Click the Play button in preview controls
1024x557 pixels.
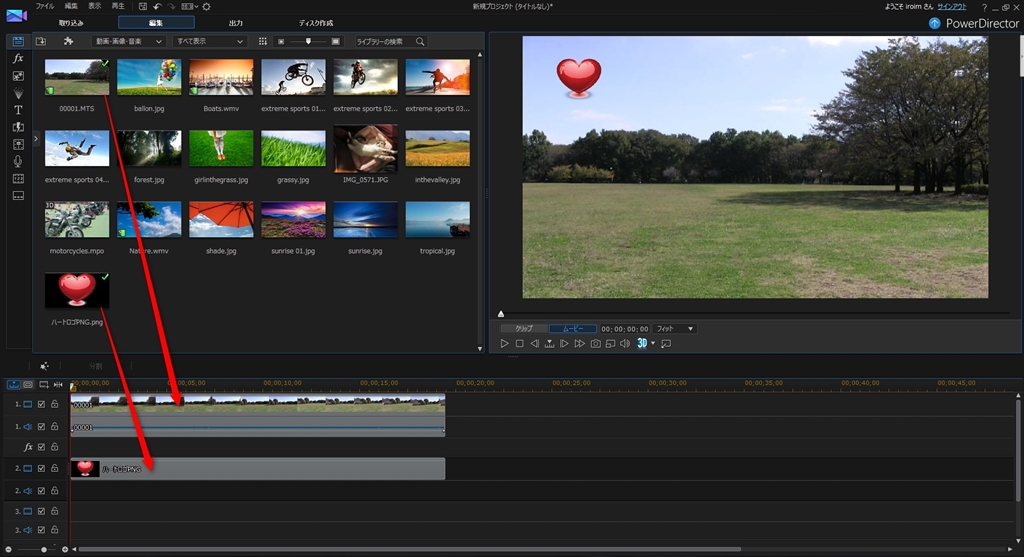point(504,343)
